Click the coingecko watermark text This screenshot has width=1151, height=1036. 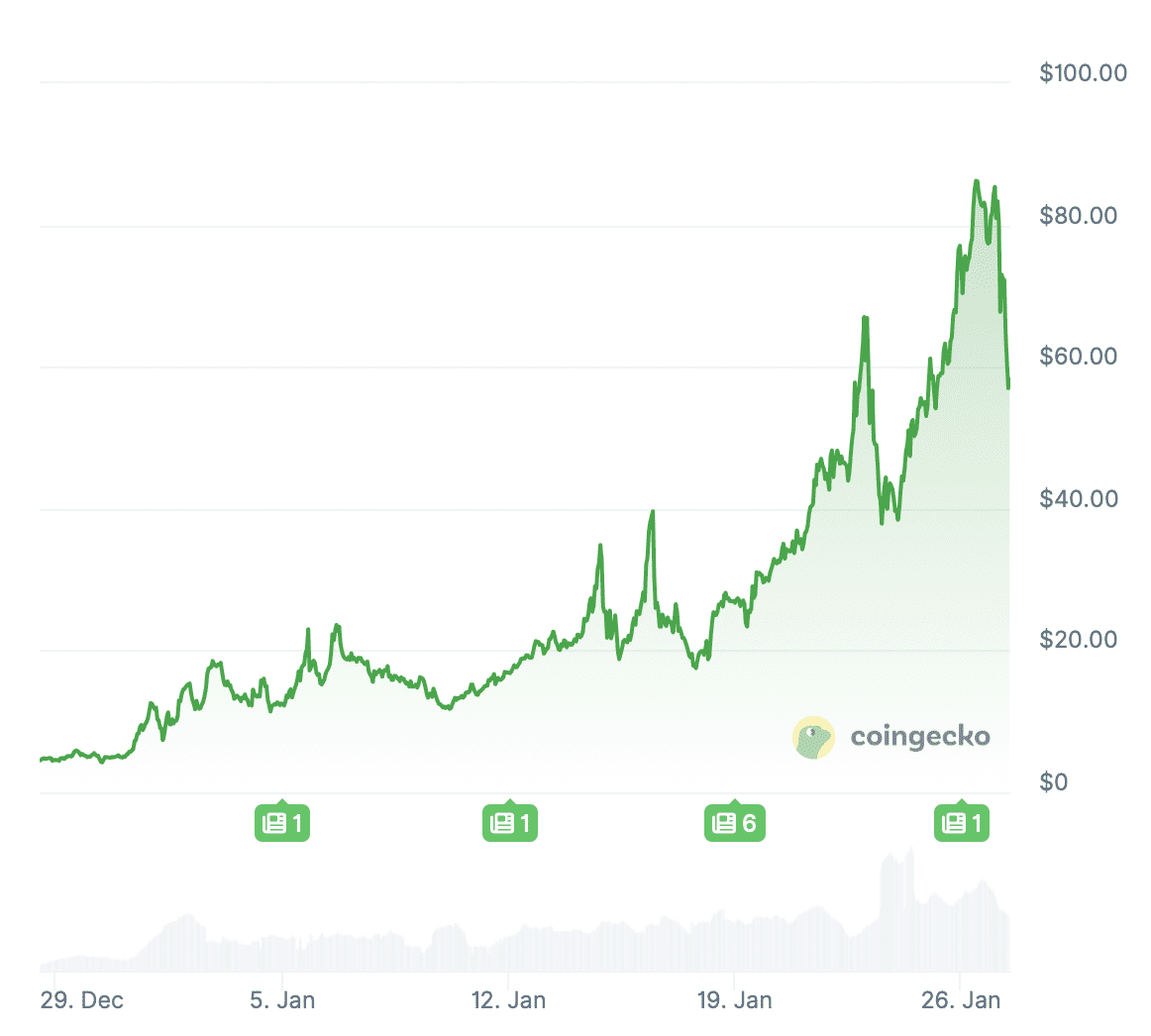[x=920, y=737]
